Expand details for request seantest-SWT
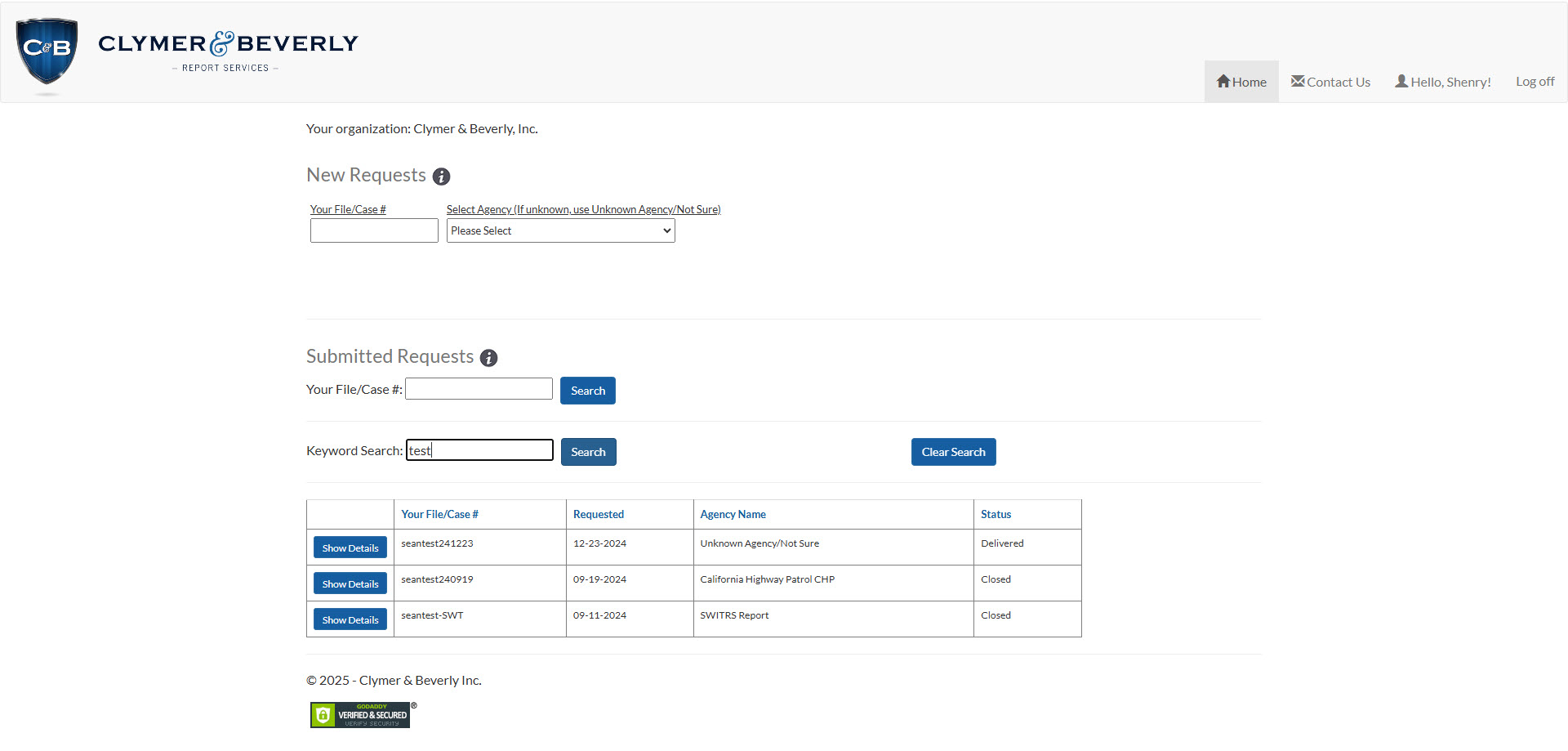1568x751 pixels. click(350, 619)
